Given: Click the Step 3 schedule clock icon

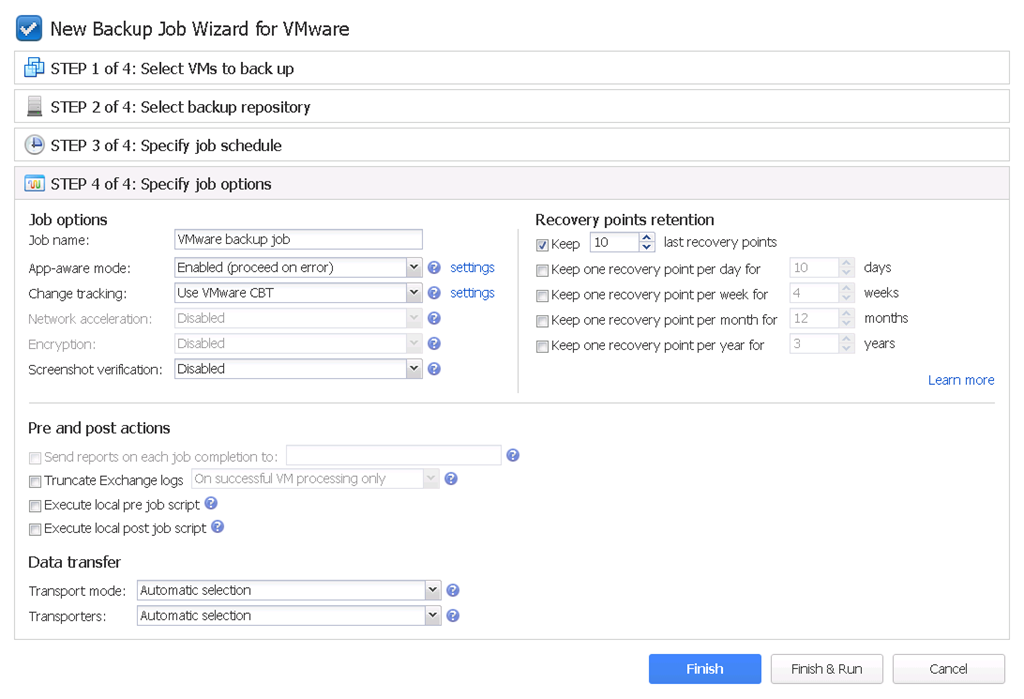Looking at the screenshot, I should click(34, 144).
